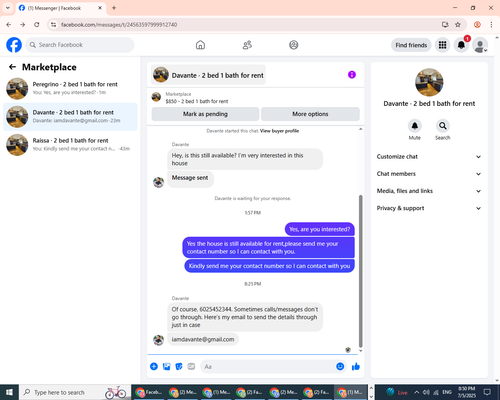Screen dimensions: 500x400
Task: Click the Facebook logo icon
Action: tap(14, 45)
